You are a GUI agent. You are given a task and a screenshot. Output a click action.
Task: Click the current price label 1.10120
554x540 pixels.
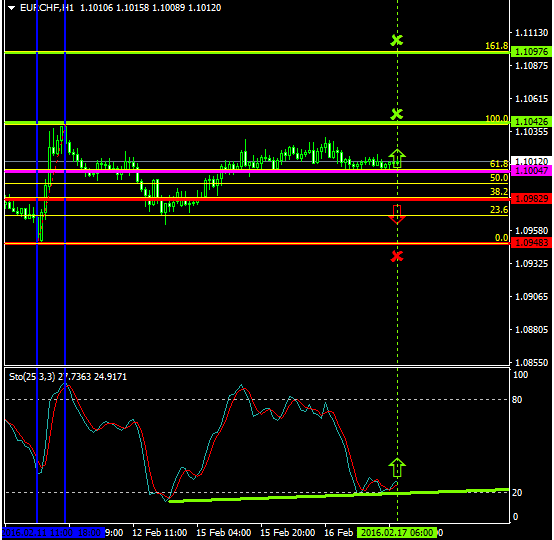pyautogui.click(x=531, y=162)
